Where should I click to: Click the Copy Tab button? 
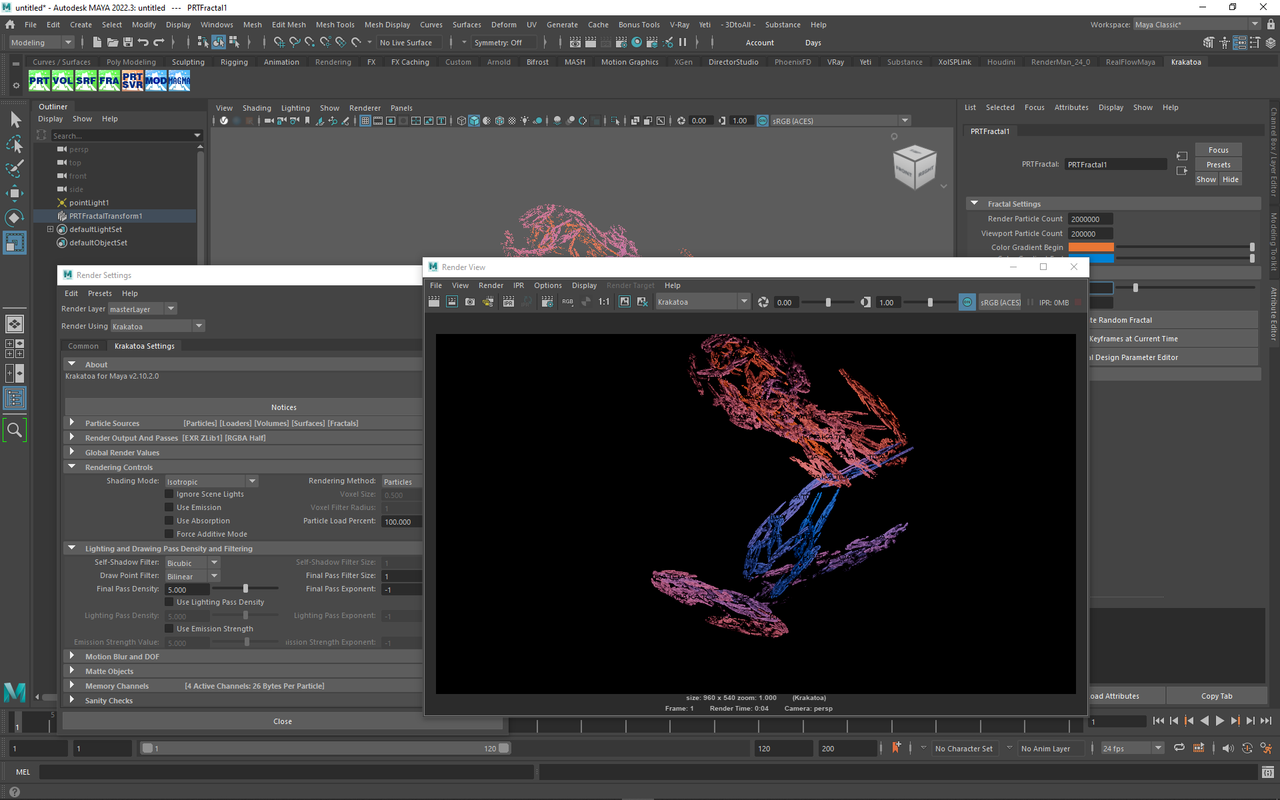1217,696
